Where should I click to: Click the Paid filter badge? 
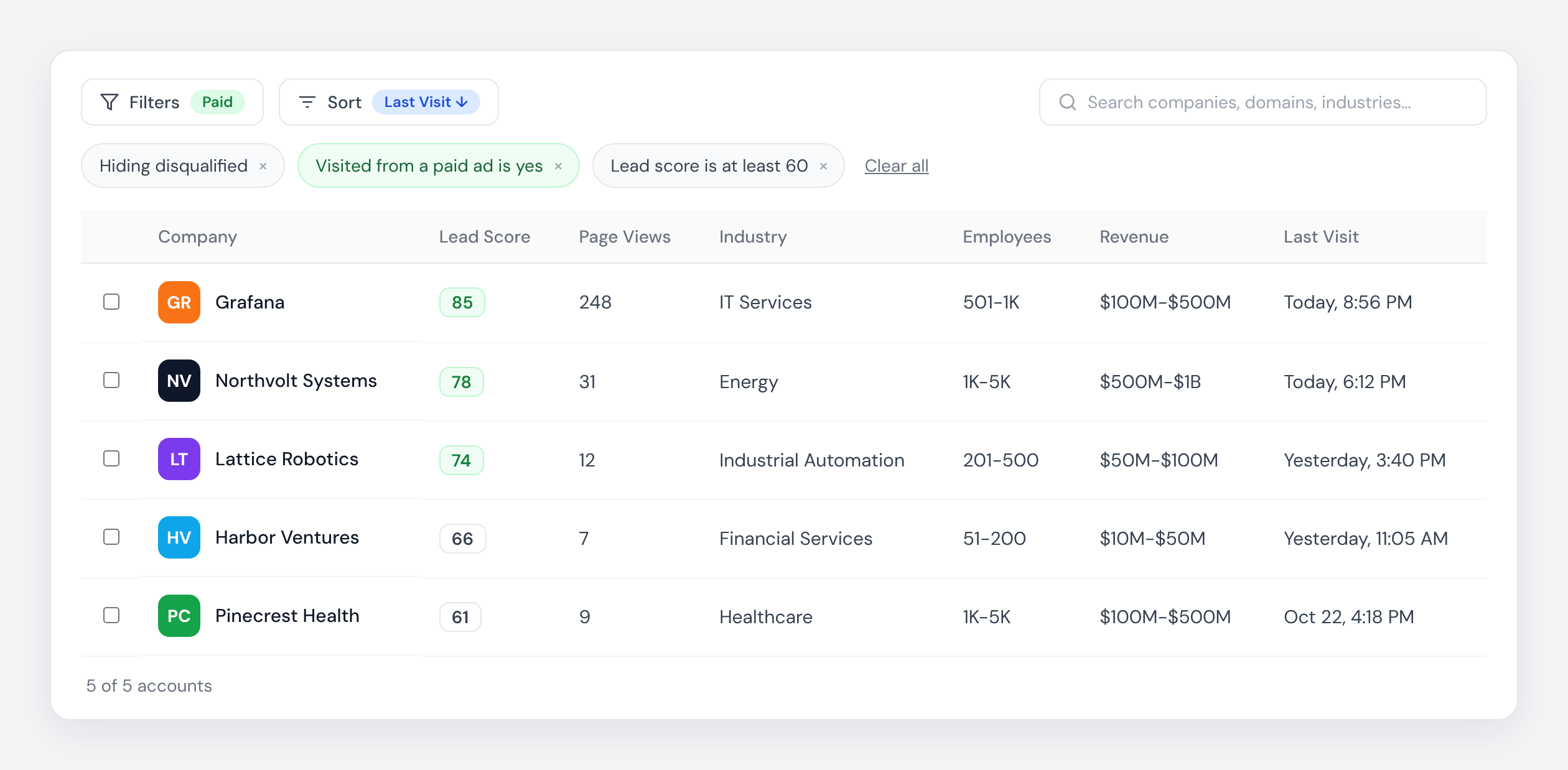point(217,102)
